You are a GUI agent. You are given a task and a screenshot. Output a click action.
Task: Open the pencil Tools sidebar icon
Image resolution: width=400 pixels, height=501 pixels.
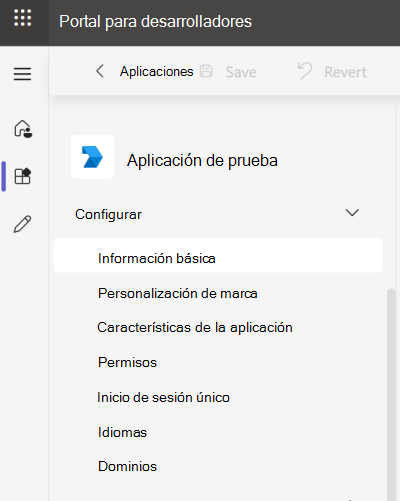point(23,224)
